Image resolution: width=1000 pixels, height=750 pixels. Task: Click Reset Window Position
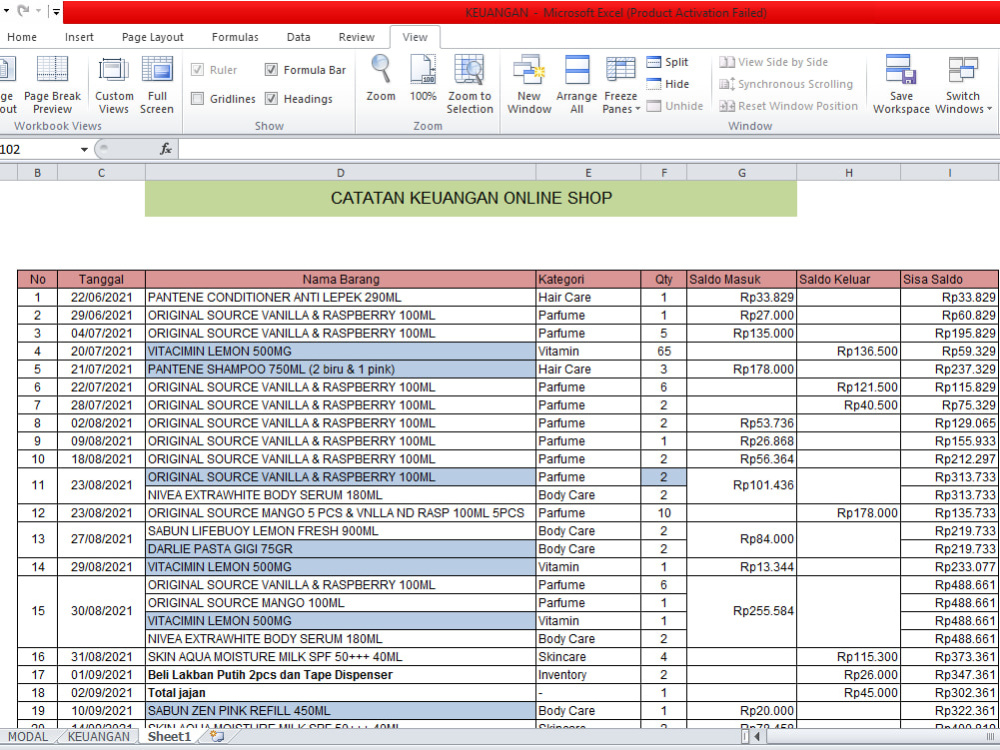pyautogui.click(x=788, y=106)
